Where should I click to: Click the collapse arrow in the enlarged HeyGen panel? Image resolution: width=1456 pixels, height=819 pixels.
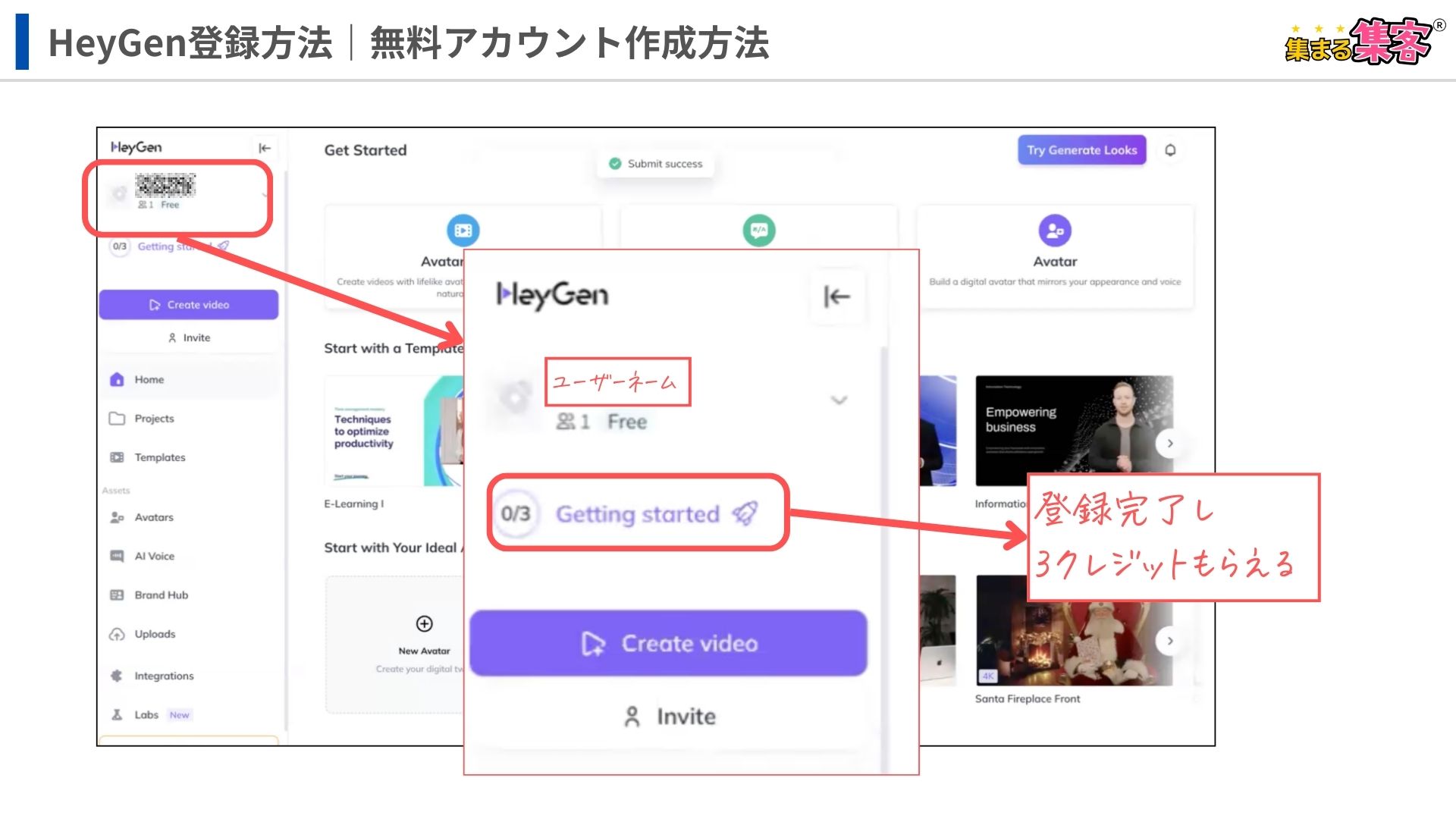[836, 297]
